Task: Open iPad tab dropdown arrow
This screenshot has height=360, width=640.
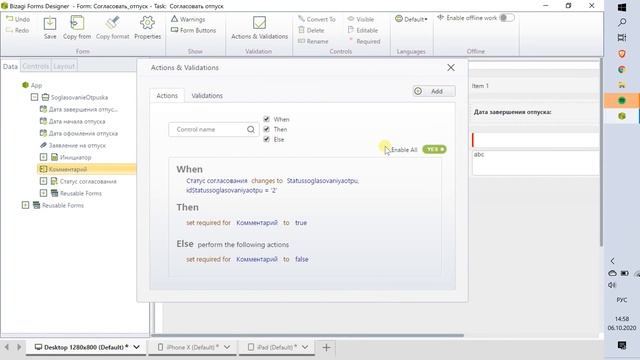Action: (305, 347)
